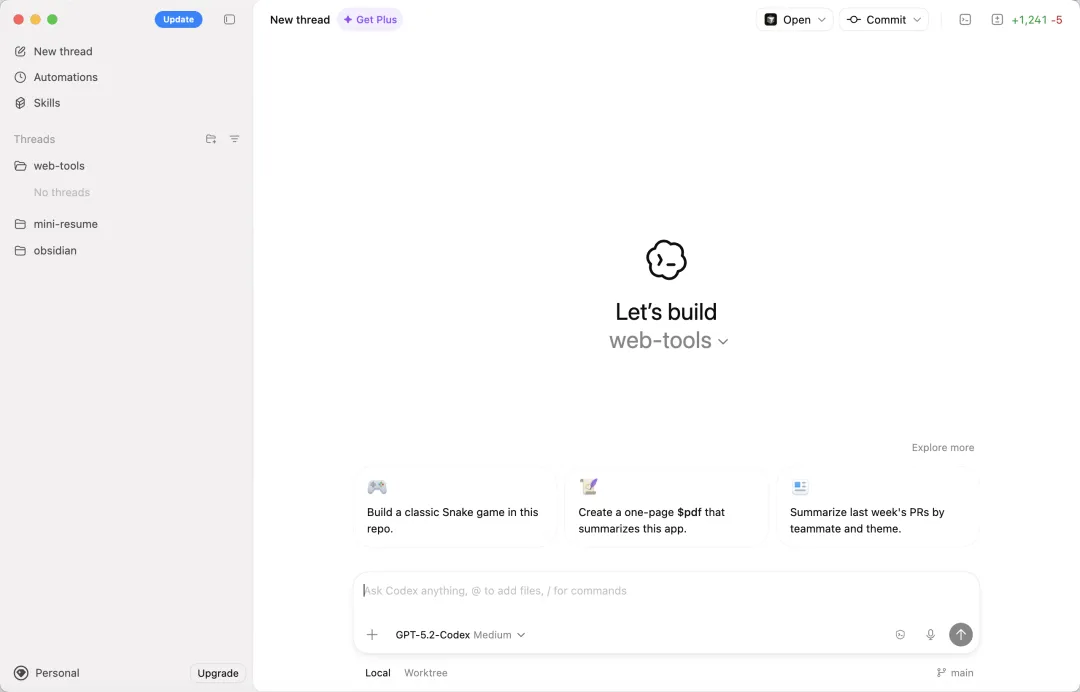Click the circular icon left of the microphone

point(900,635)
